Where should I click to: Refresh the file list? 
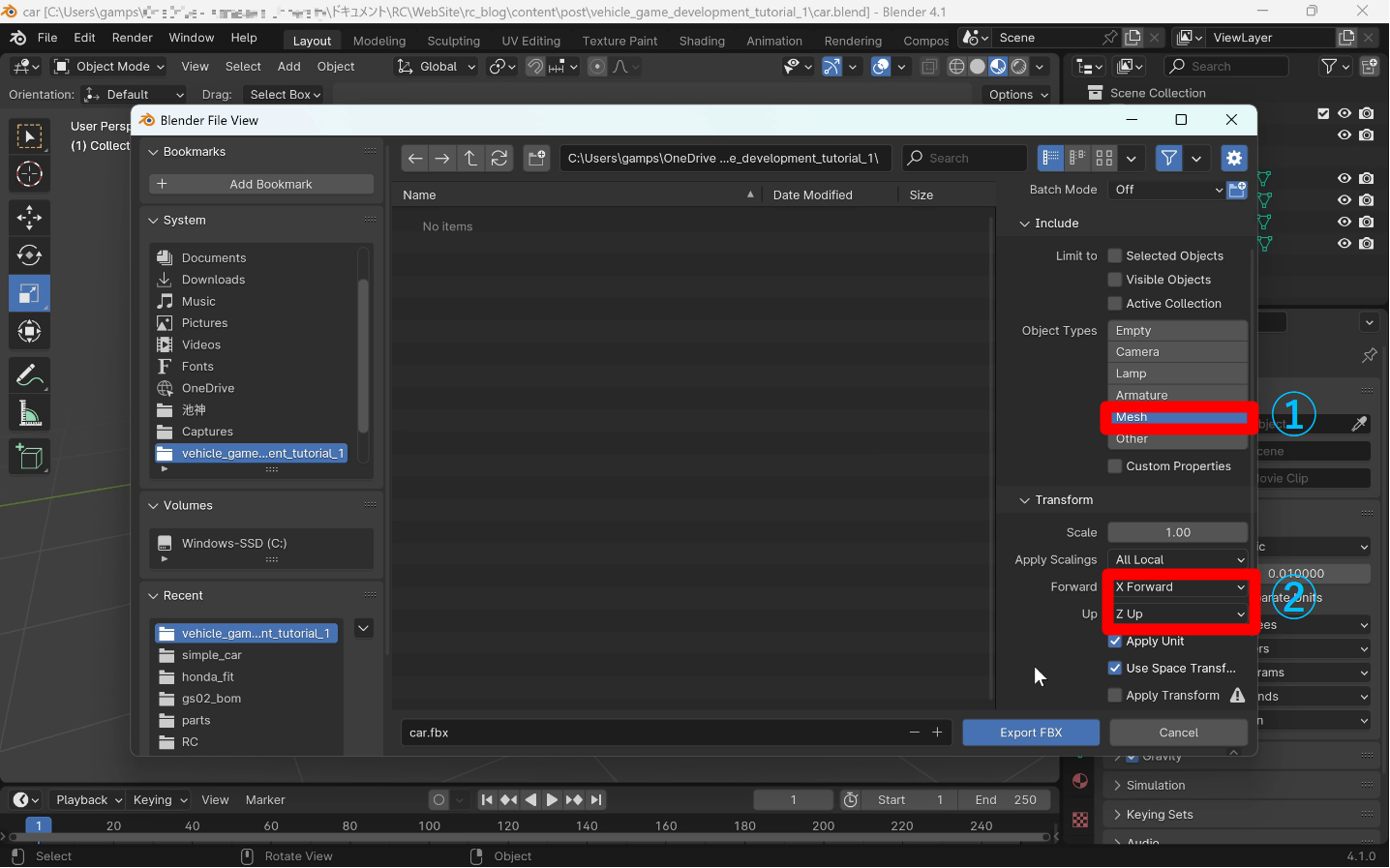tap(499, 158)
